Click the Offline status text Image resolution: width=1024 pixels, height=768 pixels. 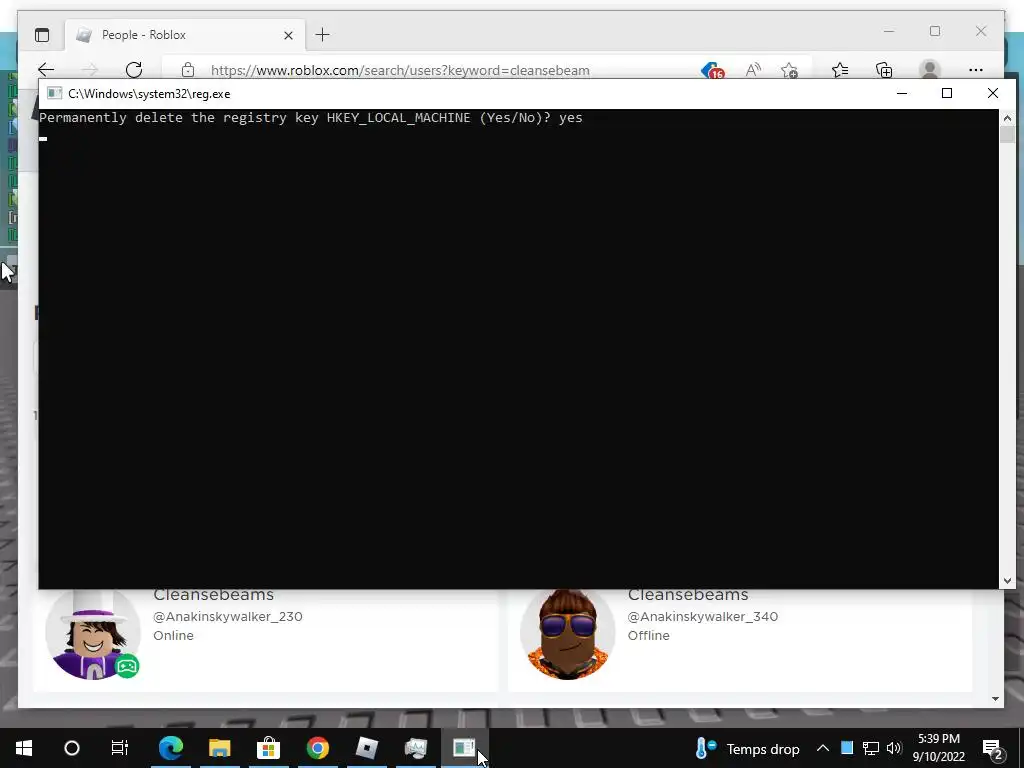coord(648,635)
